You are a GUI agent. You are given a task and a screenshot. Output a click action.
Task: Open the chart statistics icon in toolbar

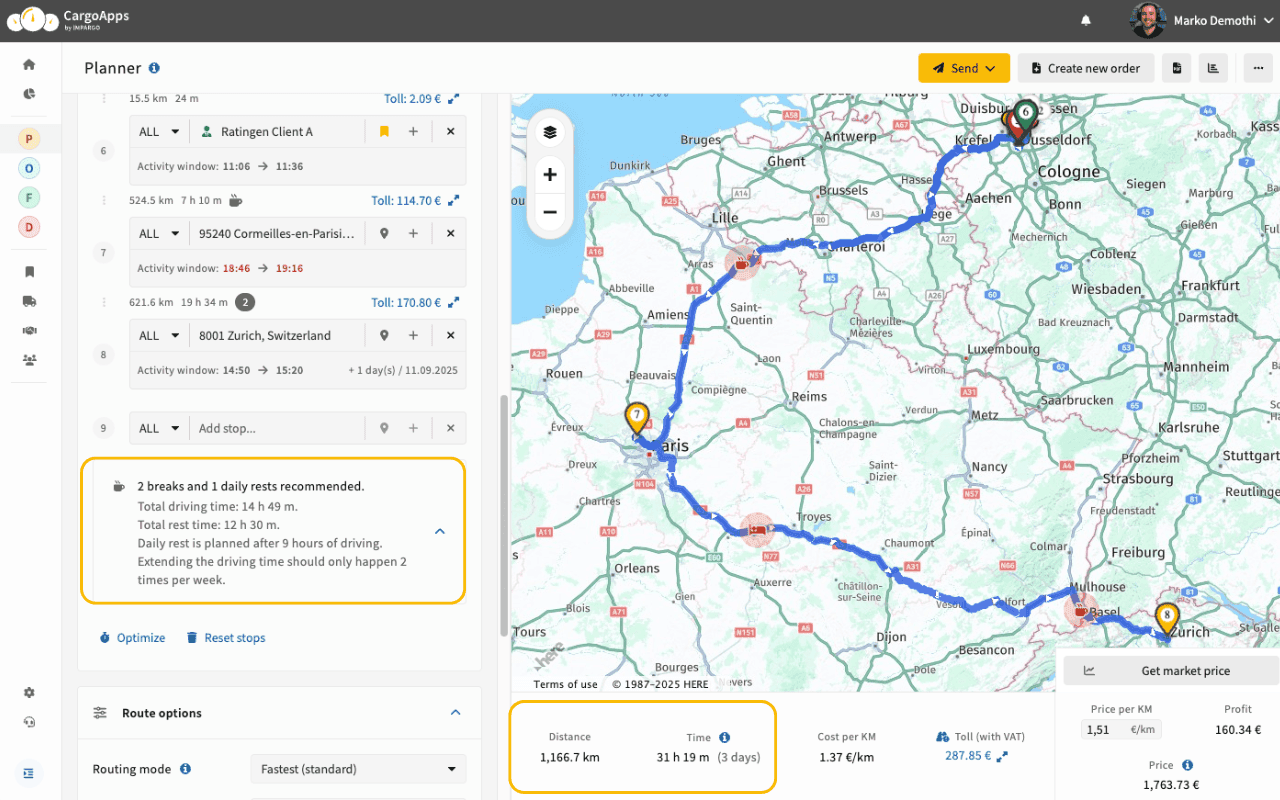click(1213, 68)
